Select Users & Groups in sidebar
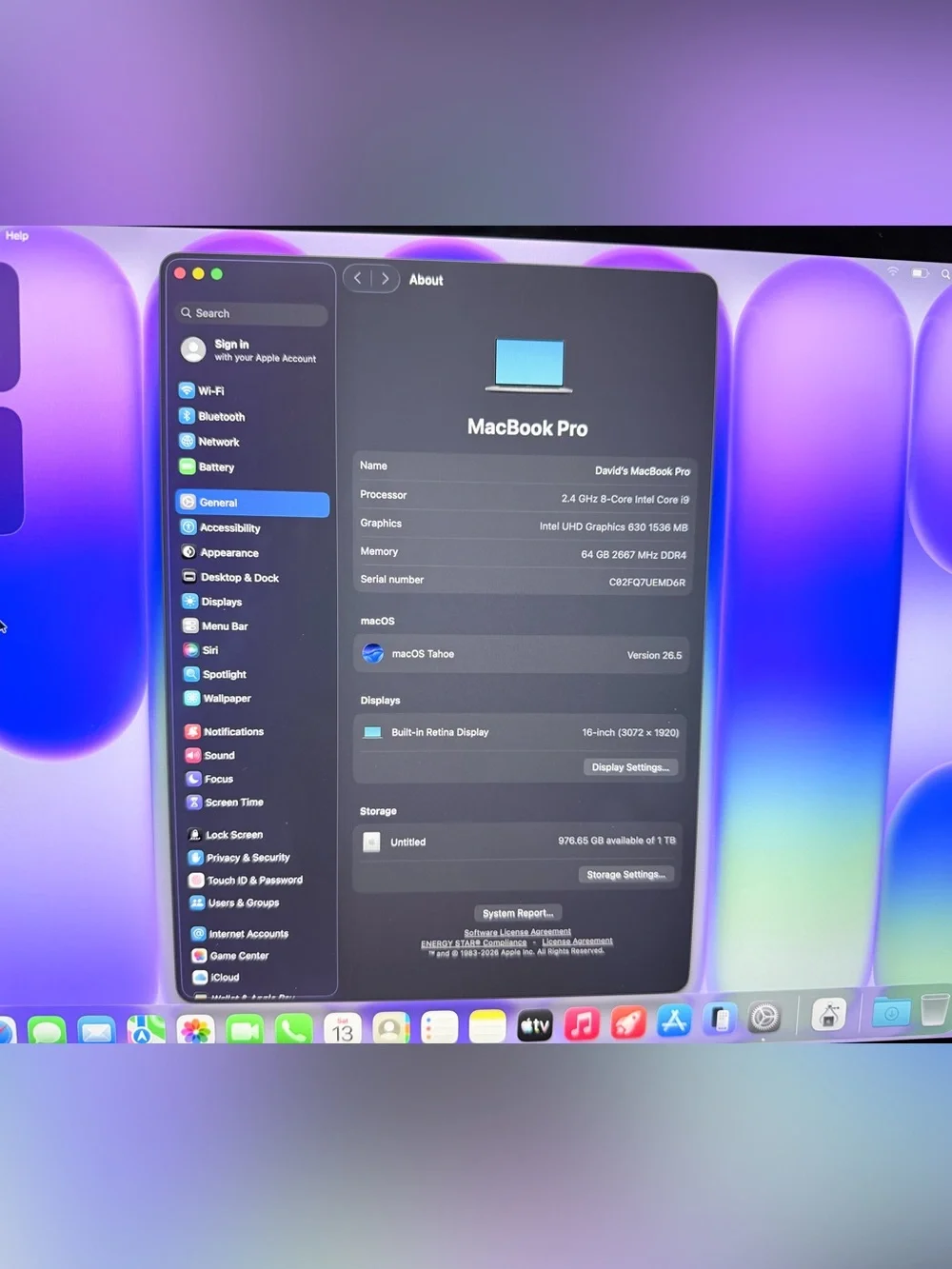Screen dimensions: 952x1269 click(235, 902)
